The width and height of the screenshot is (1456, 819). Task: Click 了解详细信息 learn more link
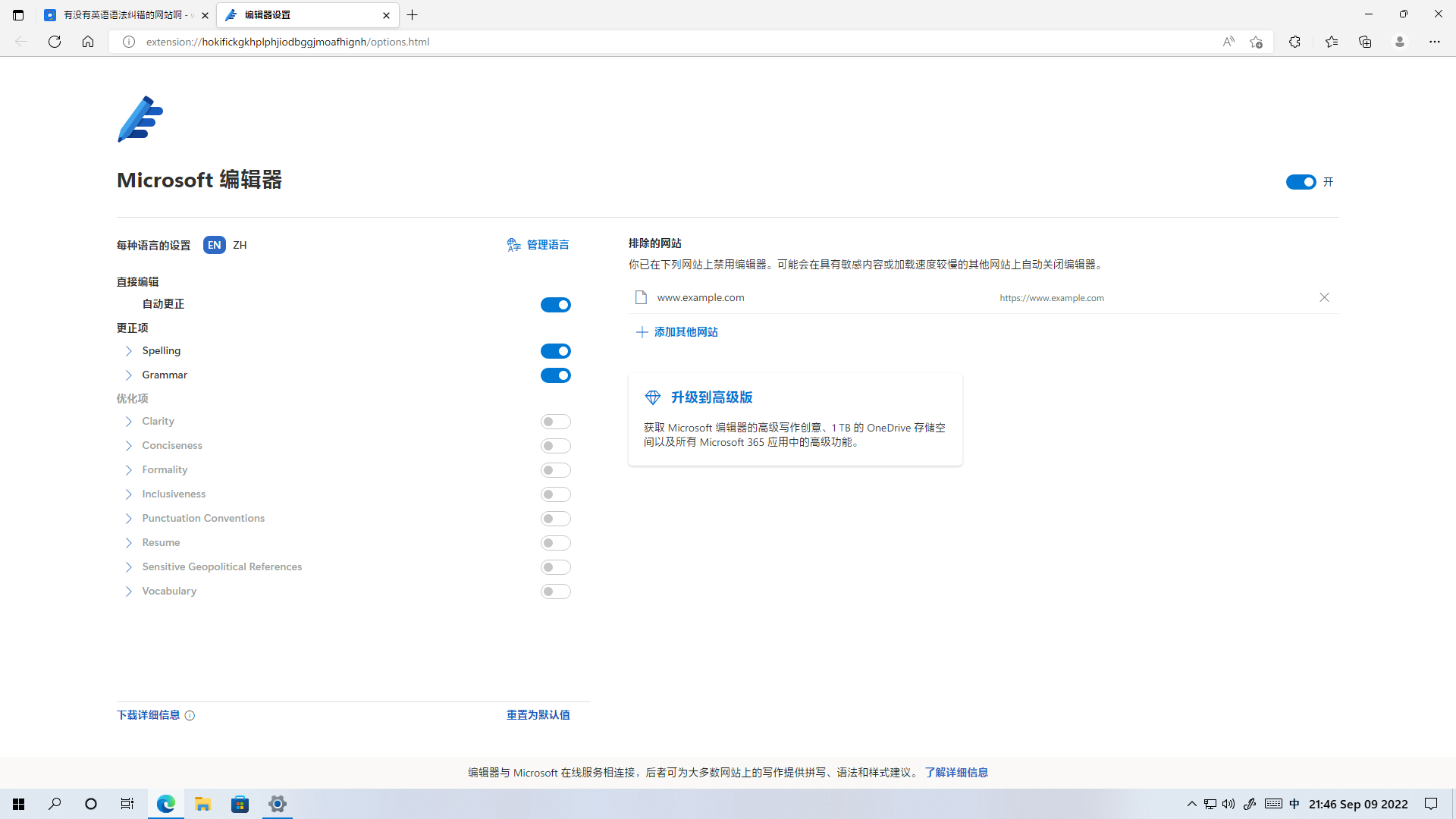(x=956, y=773)
